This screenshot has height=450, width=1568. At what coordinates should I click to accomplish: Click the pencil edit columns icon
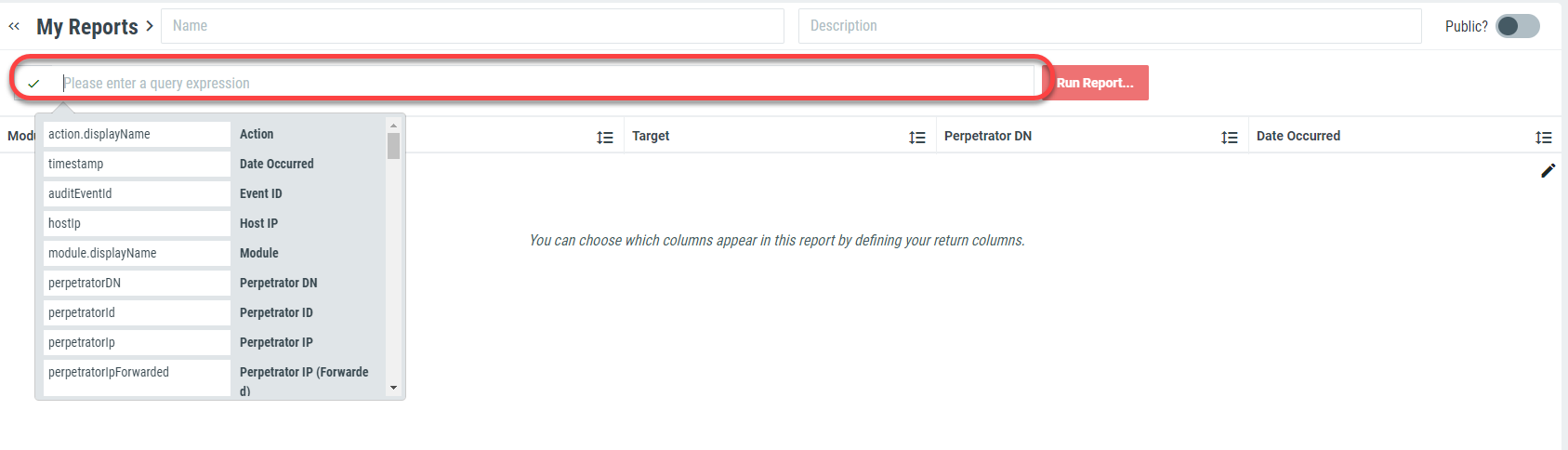pos(1548,170)
